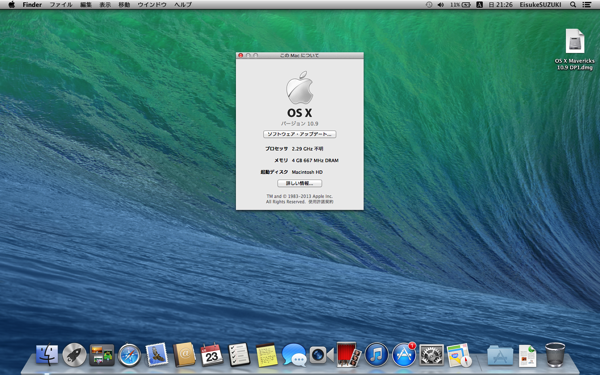Open Safari compass icon in Dock
The width and height of the screenshot is (600, 375).
pos(129,355)
